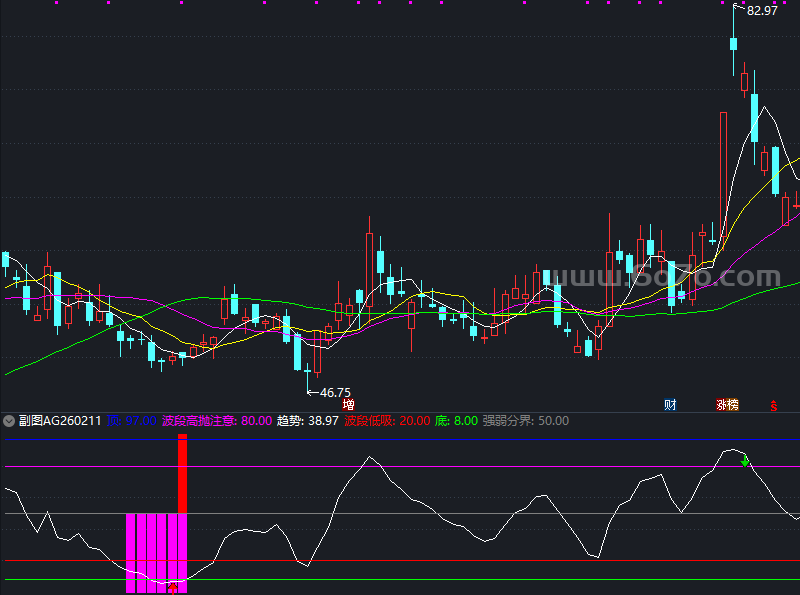The height and width of the screenshot is (595, 800).
Task: Click the 趋势 38.97 value label
Action: [x=307, y=421]
